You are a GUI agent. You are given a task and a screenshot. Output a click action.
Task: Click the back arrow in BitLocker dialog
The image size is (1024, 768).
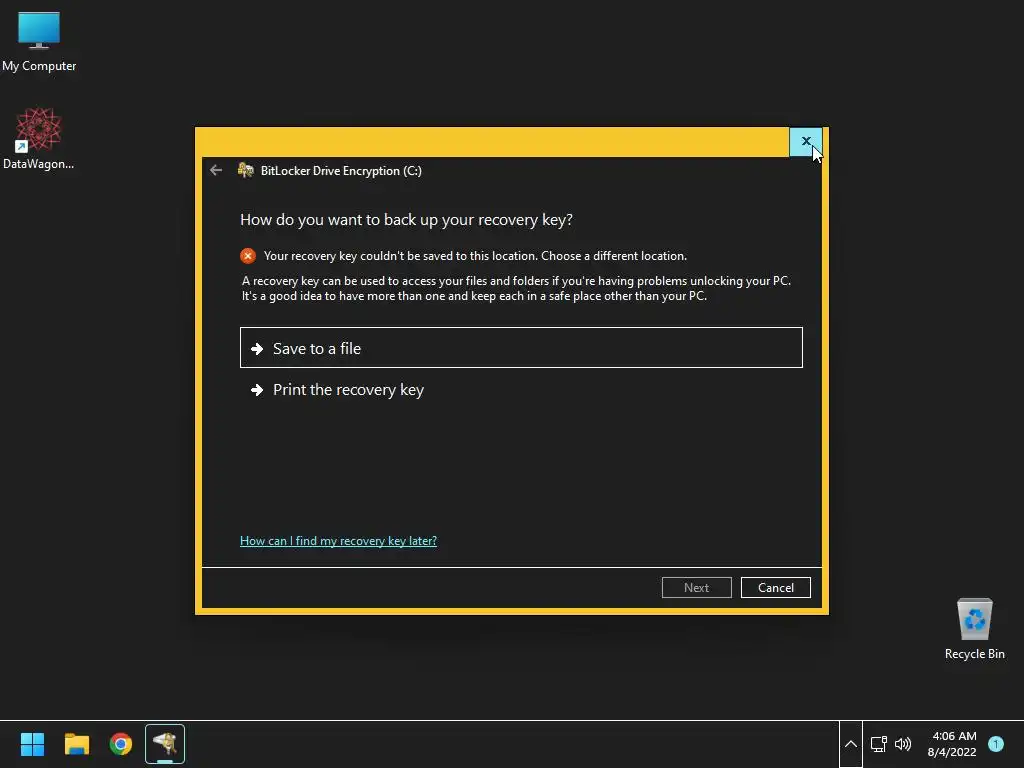pyautogui.click(x=216, y=170)
